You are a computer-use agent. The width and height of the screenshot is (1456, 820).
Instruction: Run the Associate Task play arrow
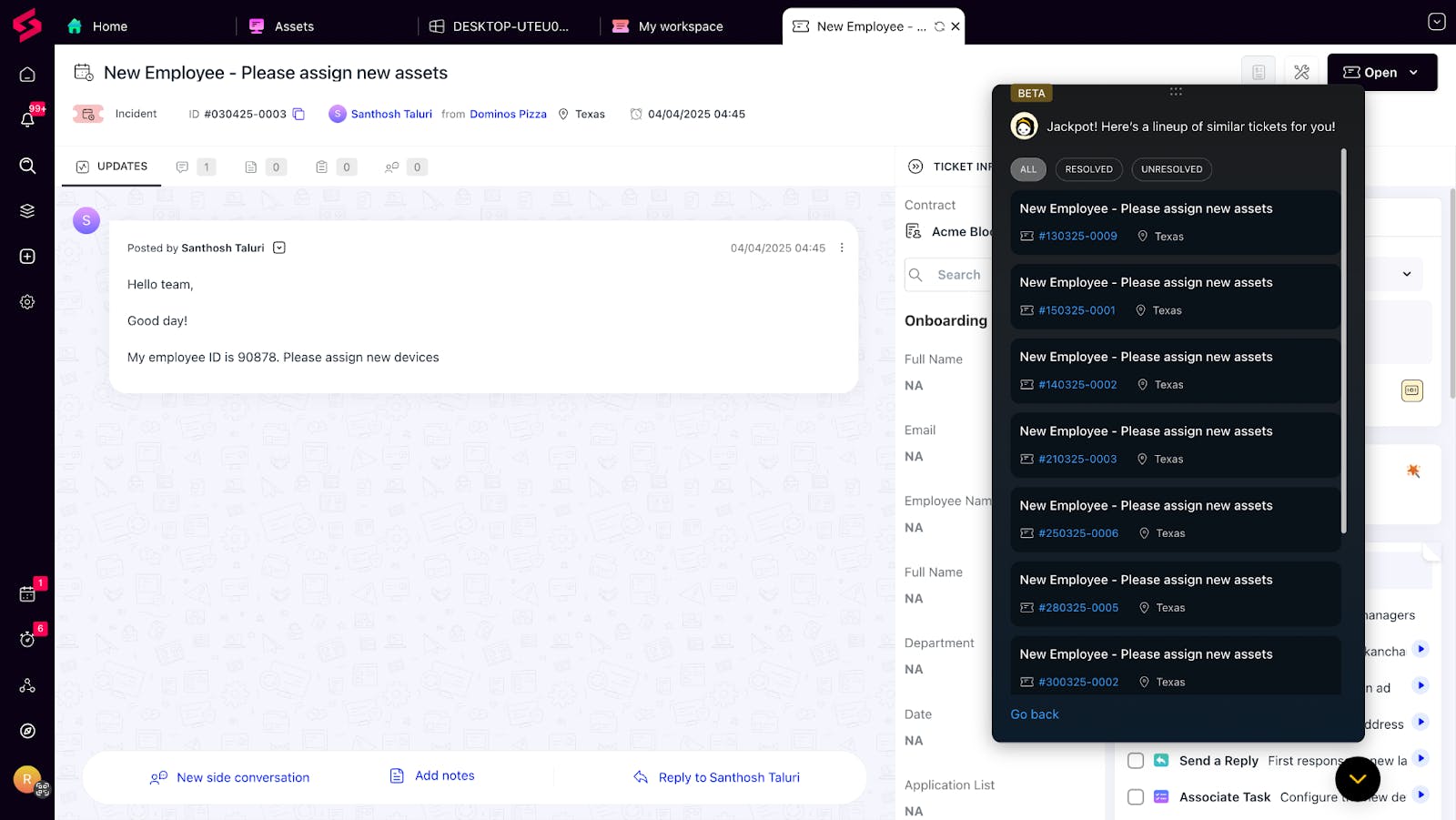(1421, 795)
